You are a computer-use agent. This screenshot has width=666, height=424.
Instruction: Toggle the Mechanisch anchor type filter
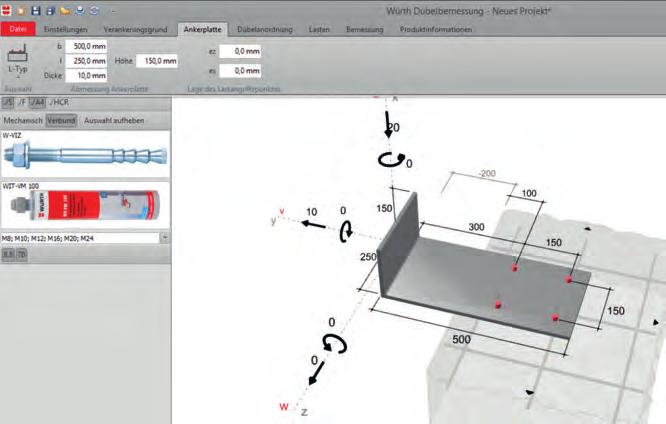click(x=23, y=121)
